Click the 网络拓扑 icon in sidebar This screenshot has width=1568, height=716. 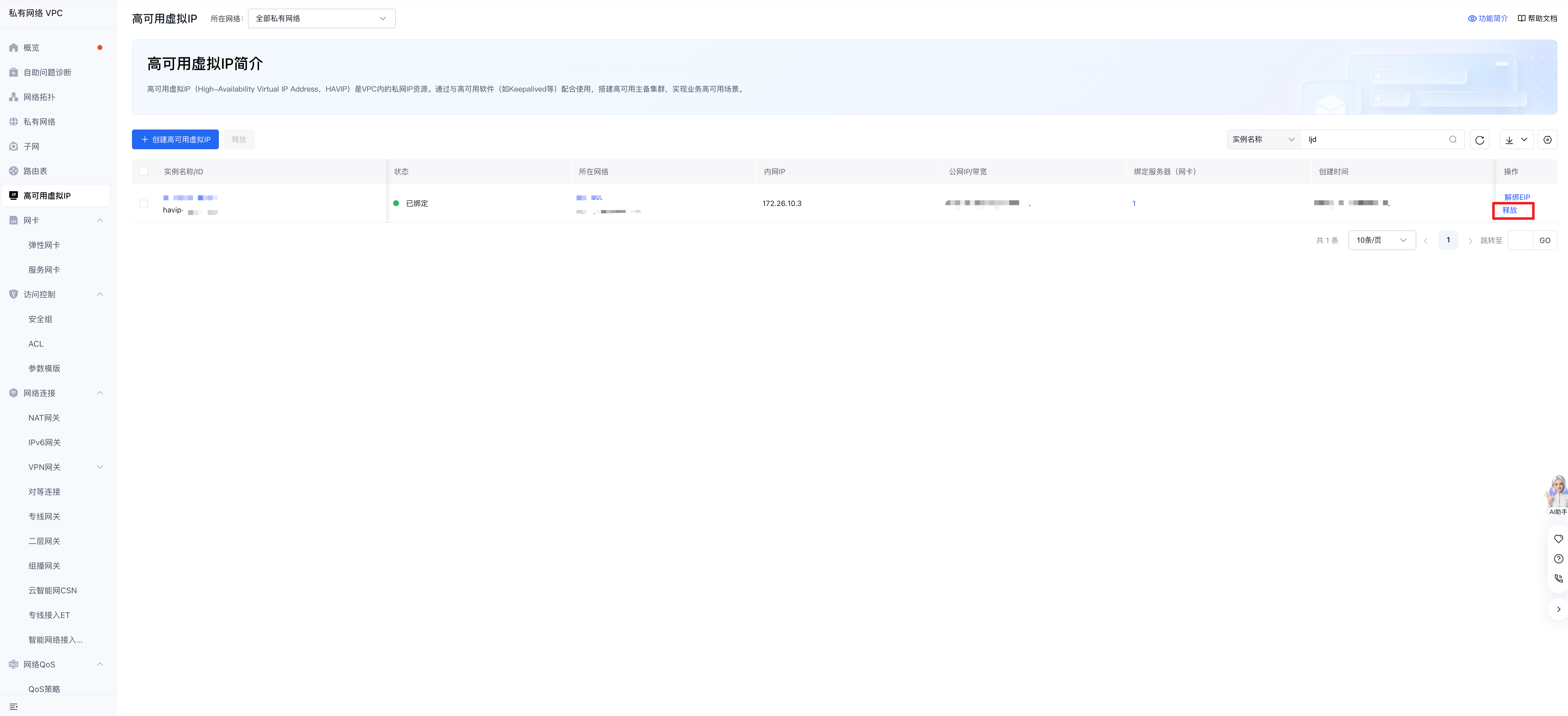[13, 97]
